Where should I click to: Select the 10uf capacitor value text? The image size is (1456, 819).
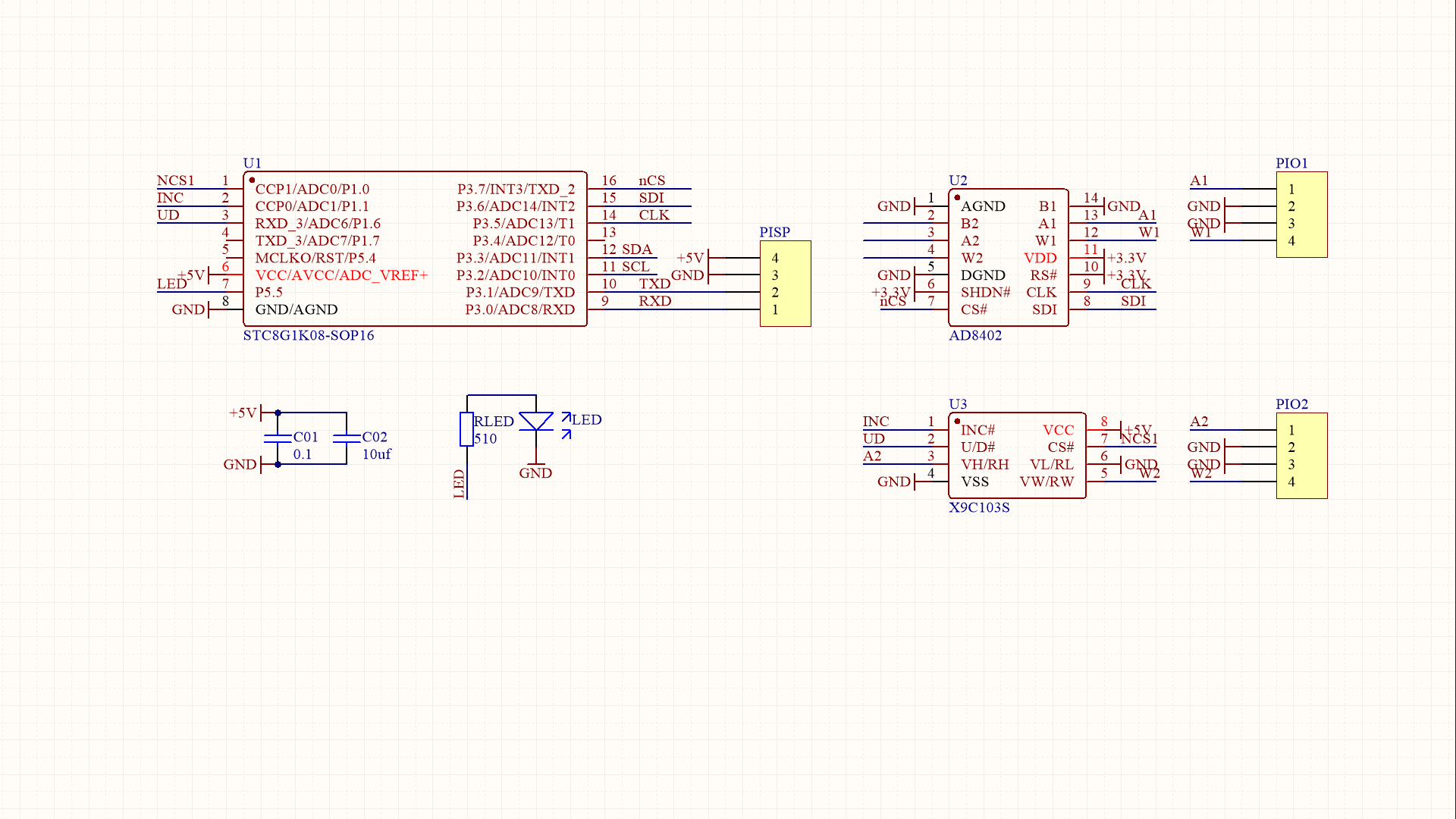(x=376, y=454)
